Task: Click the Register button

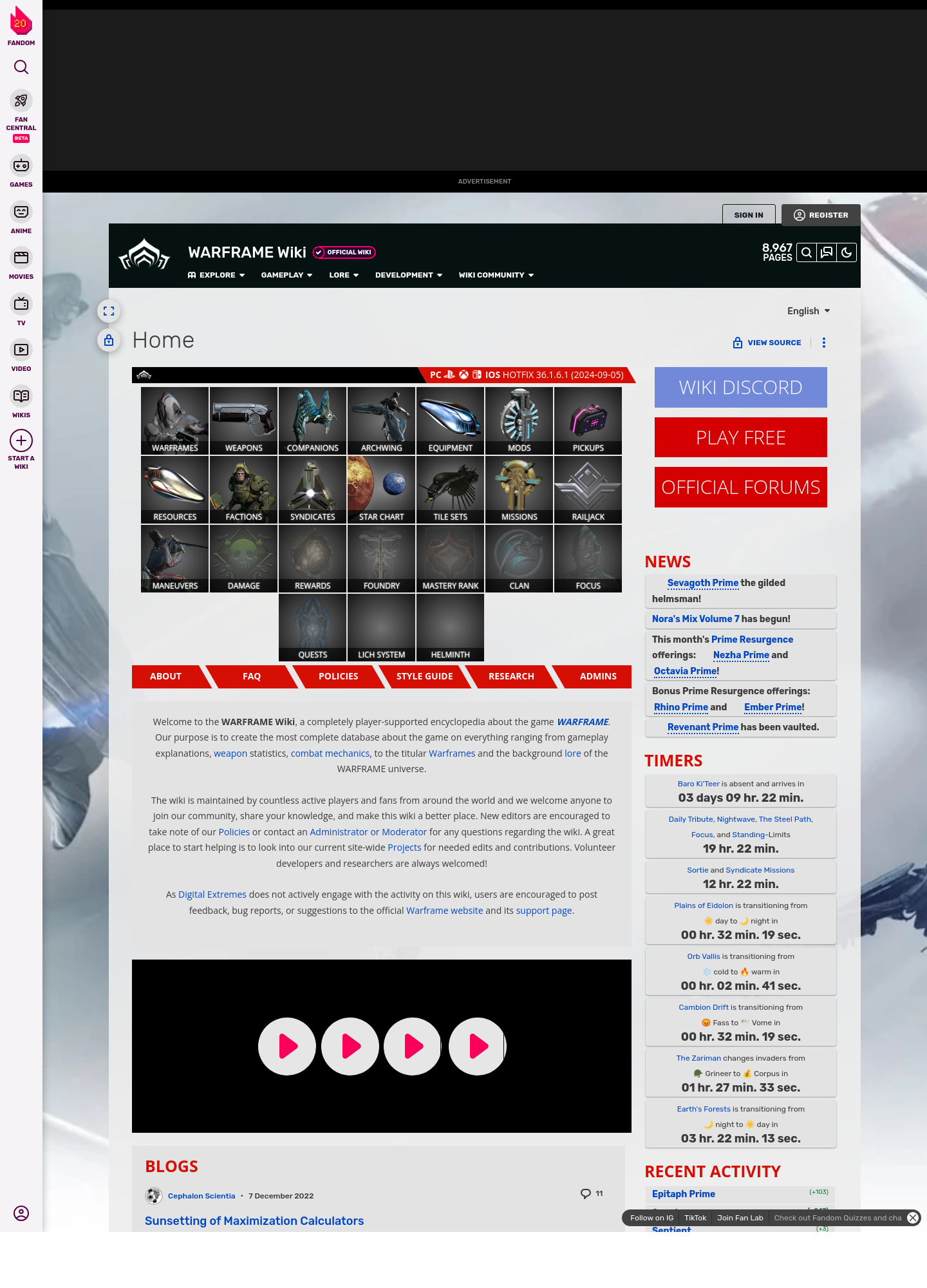Action: coord(821,215)
